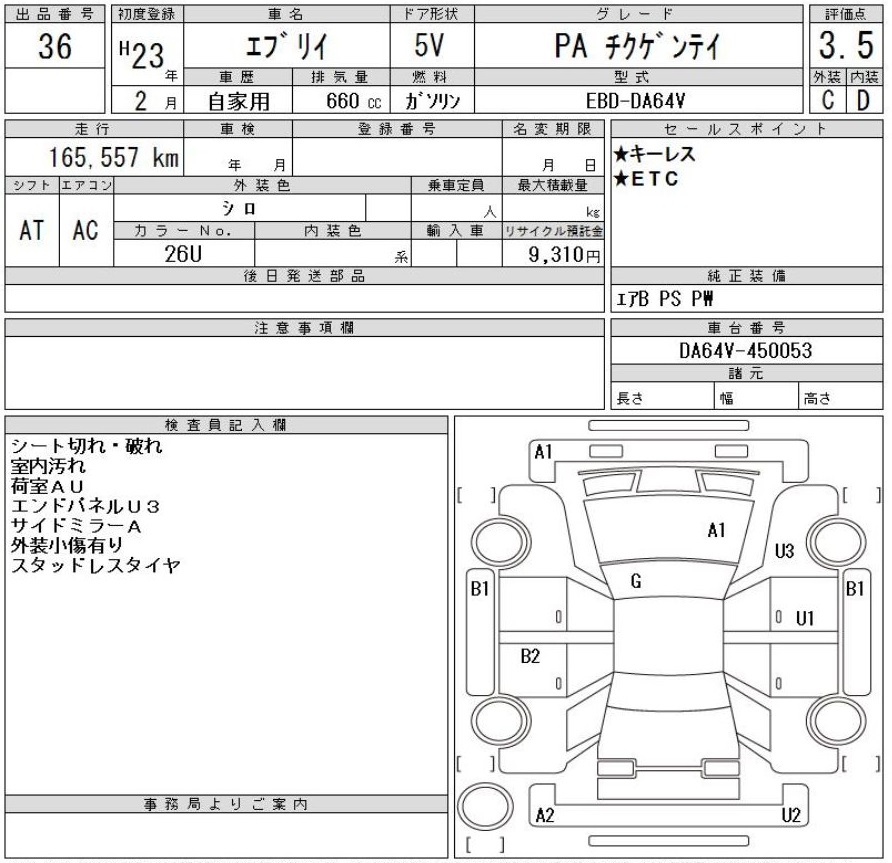
Task: Select the mileage value 165,557 km
Action: pyautogui.click(x=98, y=158)
